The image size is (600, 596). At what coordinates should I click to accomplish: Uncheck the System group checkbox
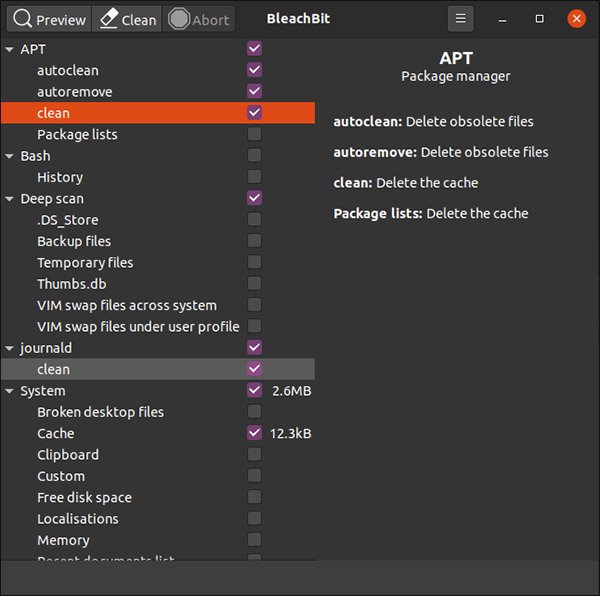pyautogui.click(x=254, y=390)
